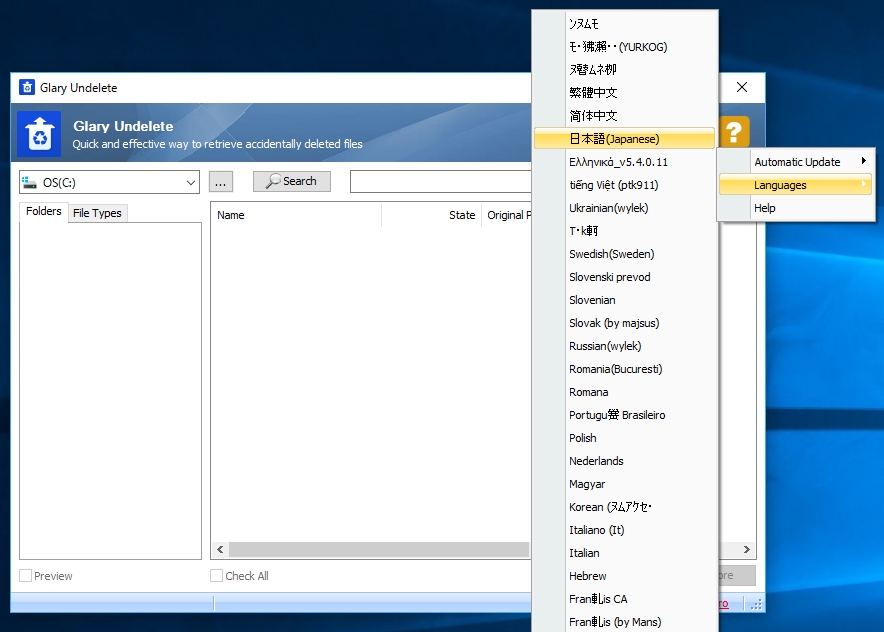Select Slovenian language

pyautogui.click(x=625, y=300)
